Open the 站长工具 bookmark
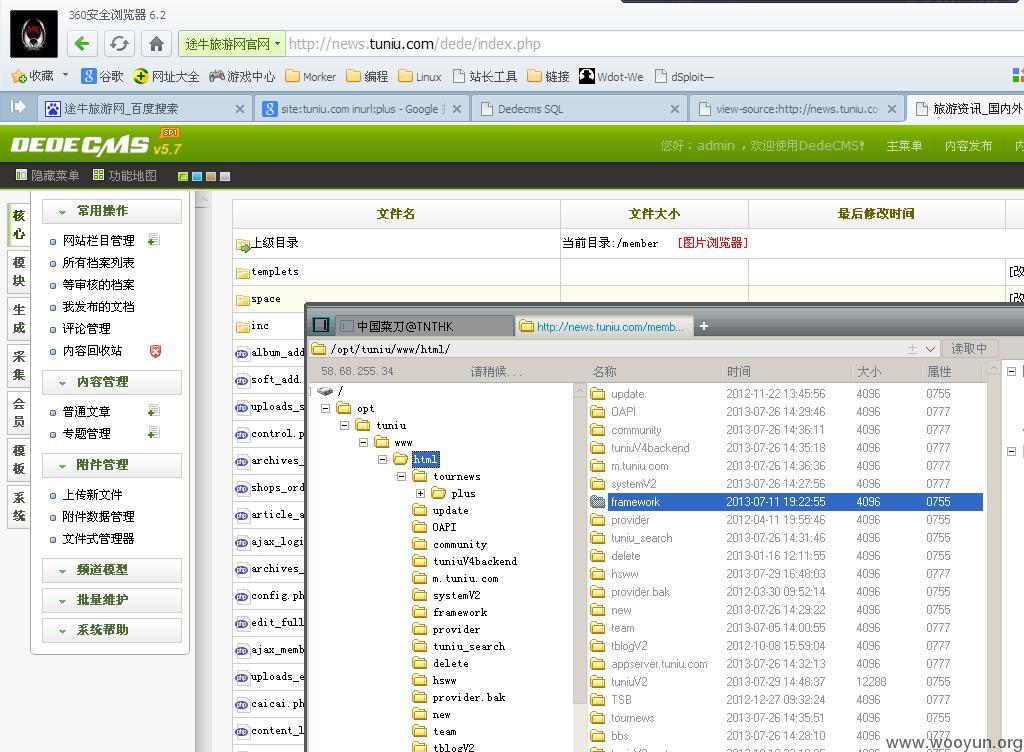The width and height of the screenshot is (1024, 752). pyautogui.click(x=485, y=76)
